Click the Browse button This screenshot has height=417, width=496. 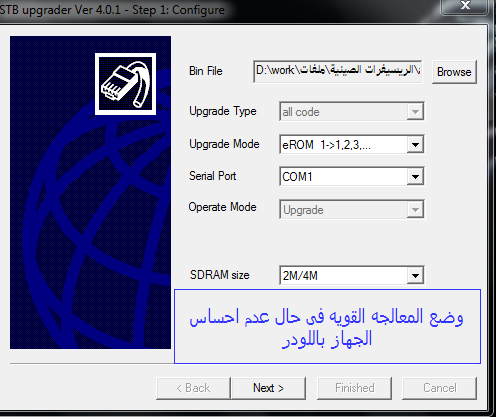tap(454, 72)
